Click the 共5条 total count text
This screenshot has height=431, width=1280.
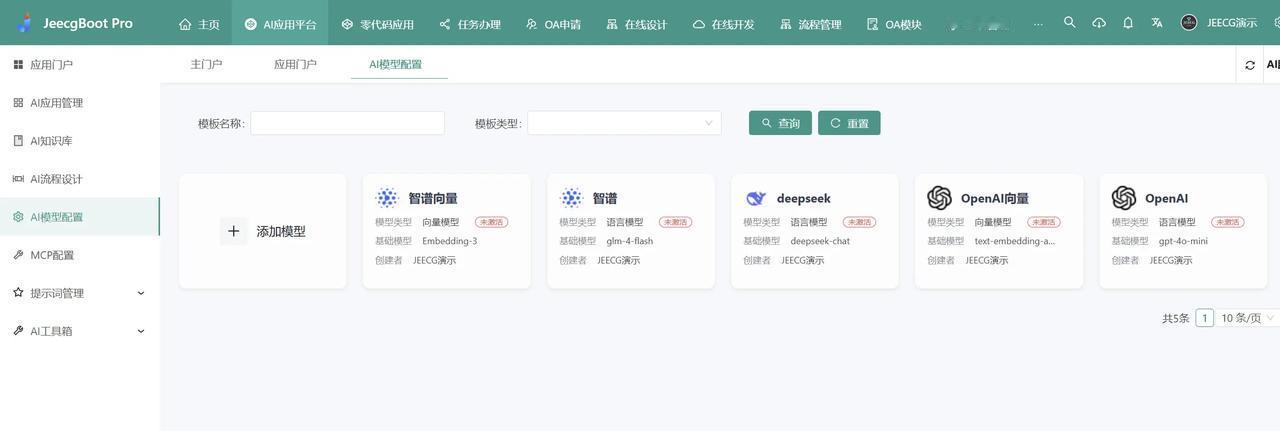pyautogui.click(x=1176, y=318)
